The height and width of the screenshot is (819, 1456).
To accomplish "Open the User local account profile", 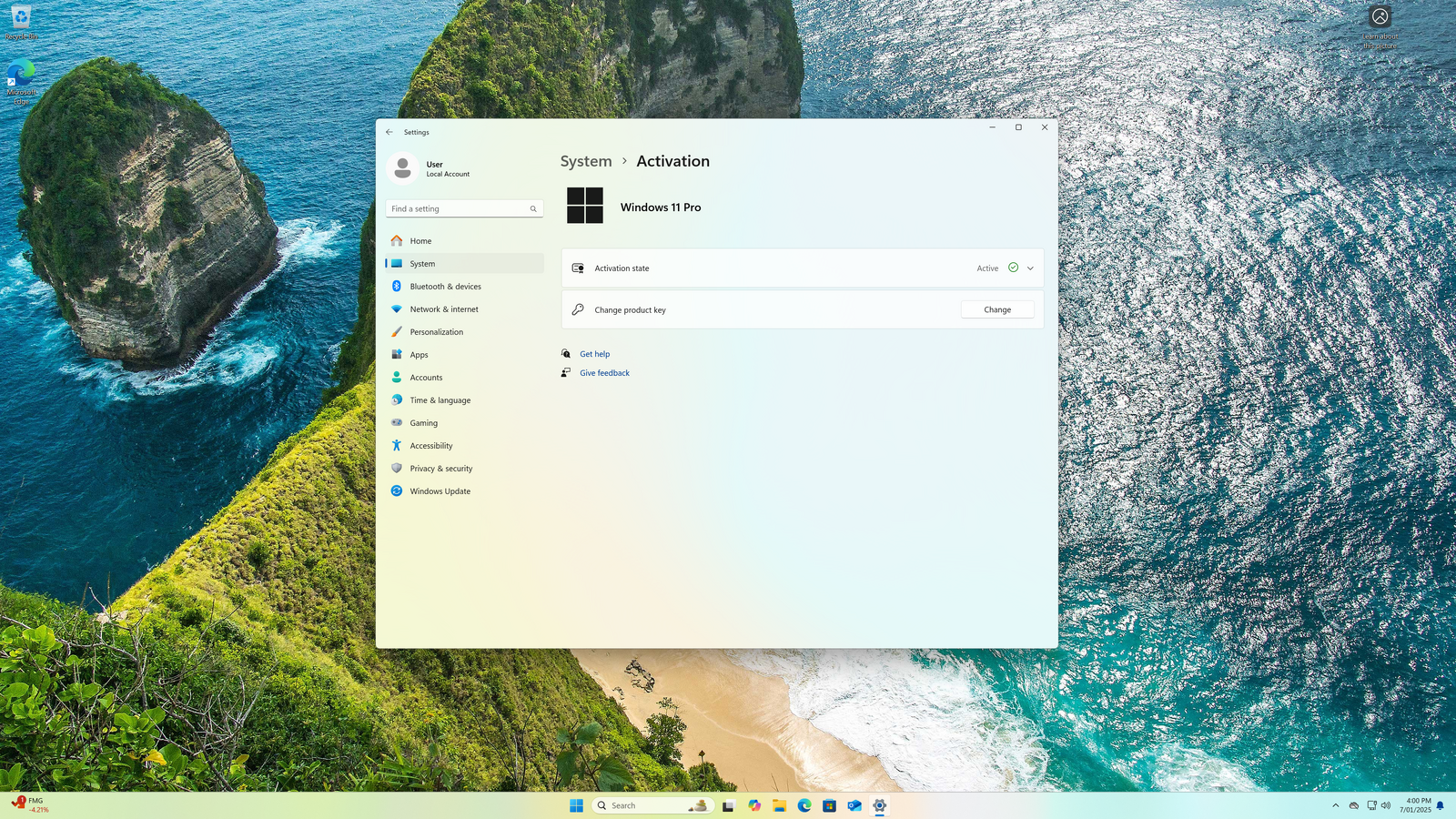I will pos(430,169).
